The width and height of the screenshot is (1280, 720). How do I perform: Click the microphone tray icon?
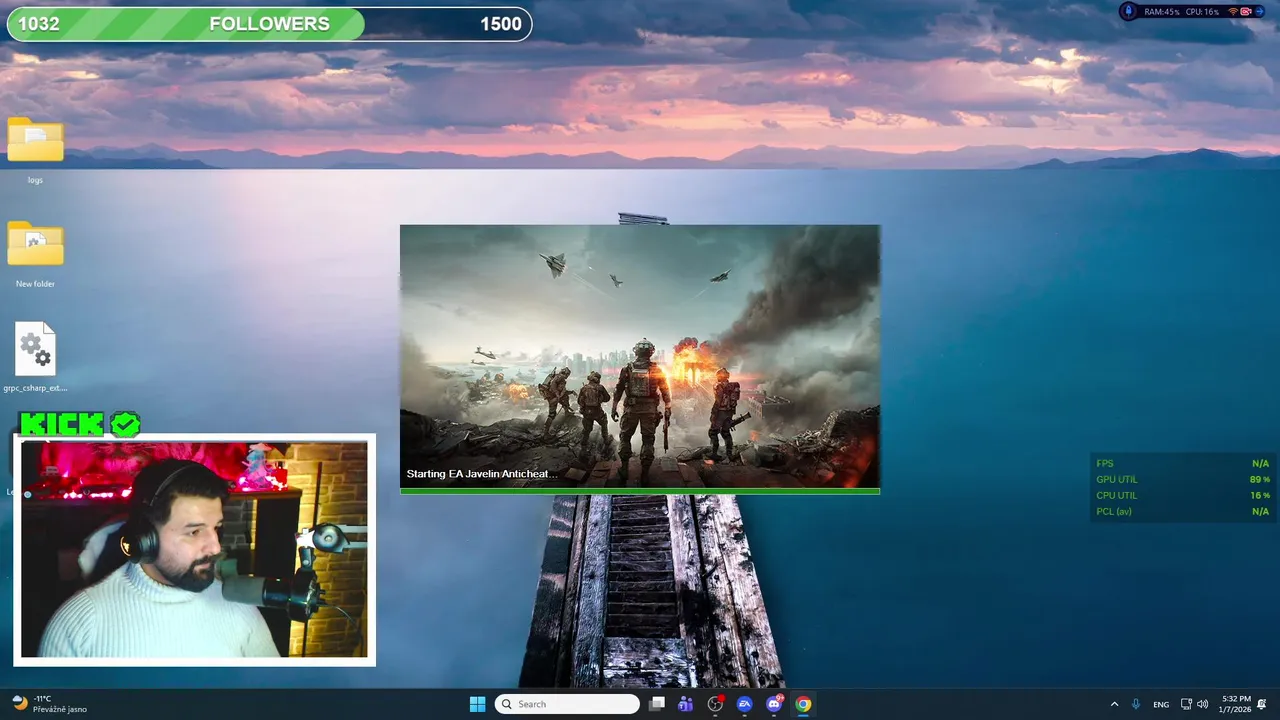tap(1135, 704)
